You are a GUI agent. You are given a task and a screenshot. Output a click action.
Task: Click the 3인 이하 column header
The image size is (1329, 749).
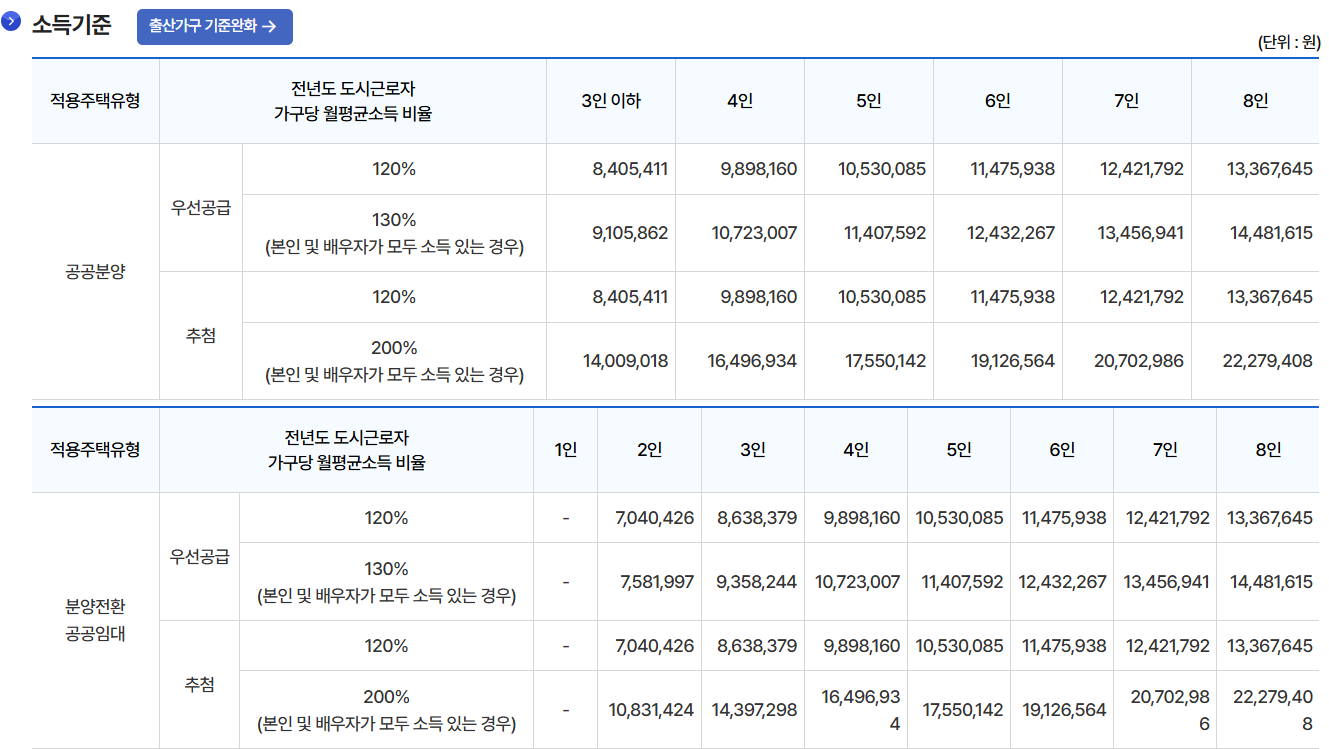point(611,100)
